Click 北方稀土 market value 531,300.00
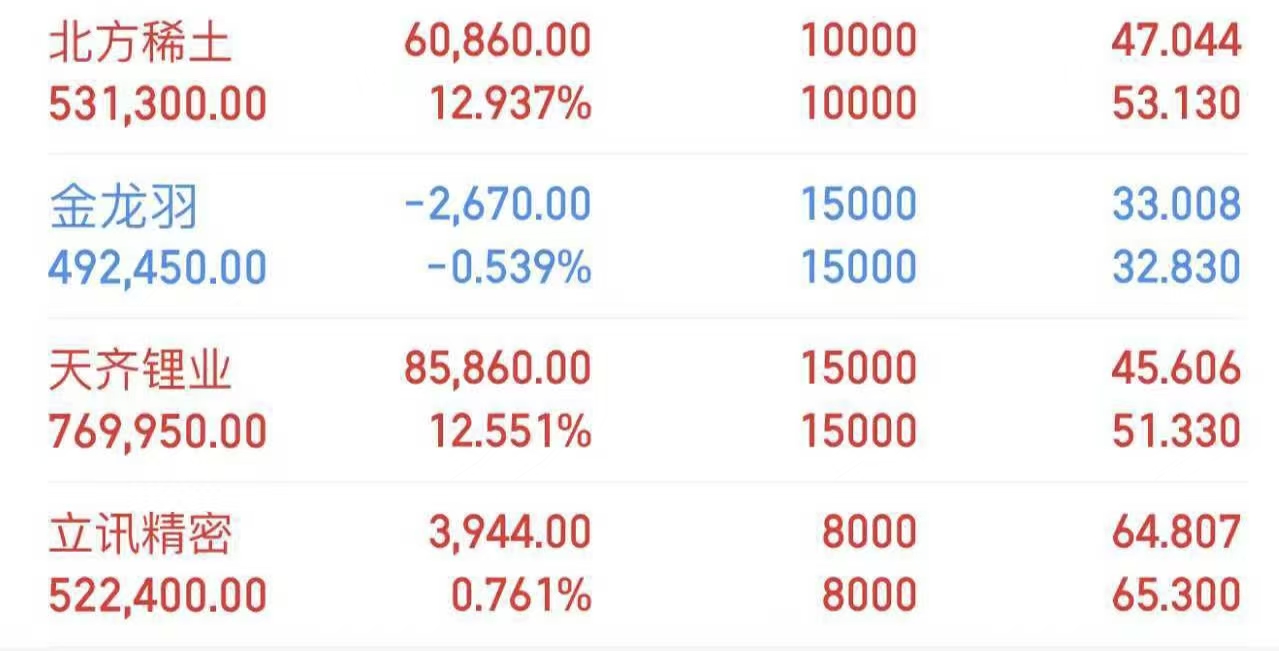 [x=158, y=104]
